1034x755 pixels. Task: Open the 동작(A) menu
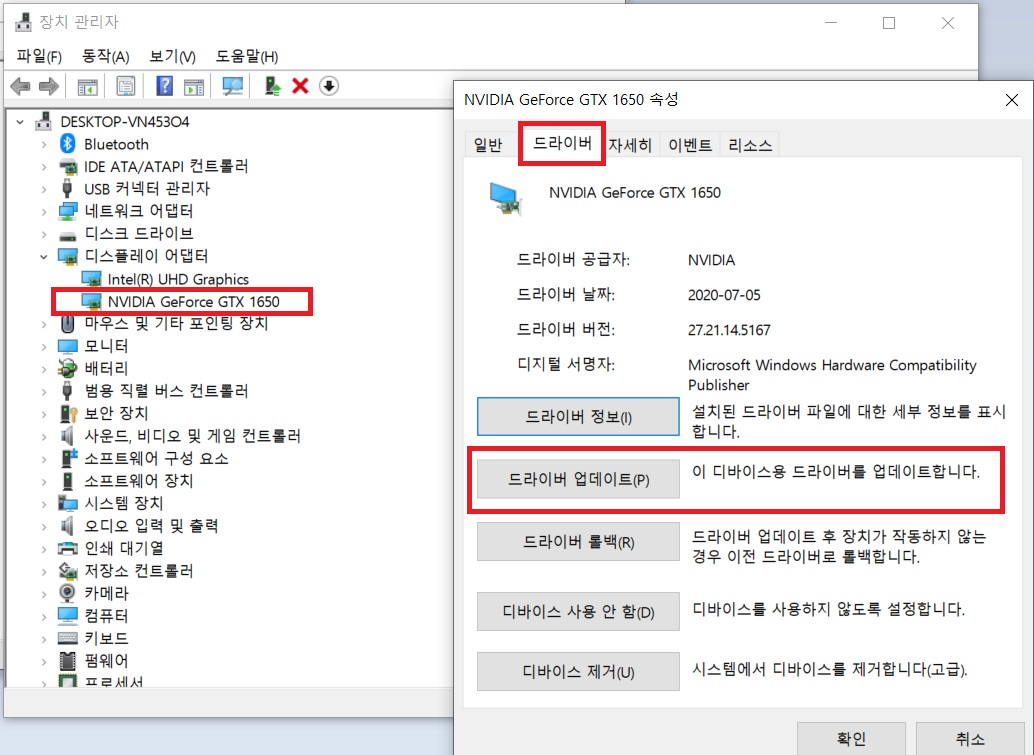(x=106, y=56)
